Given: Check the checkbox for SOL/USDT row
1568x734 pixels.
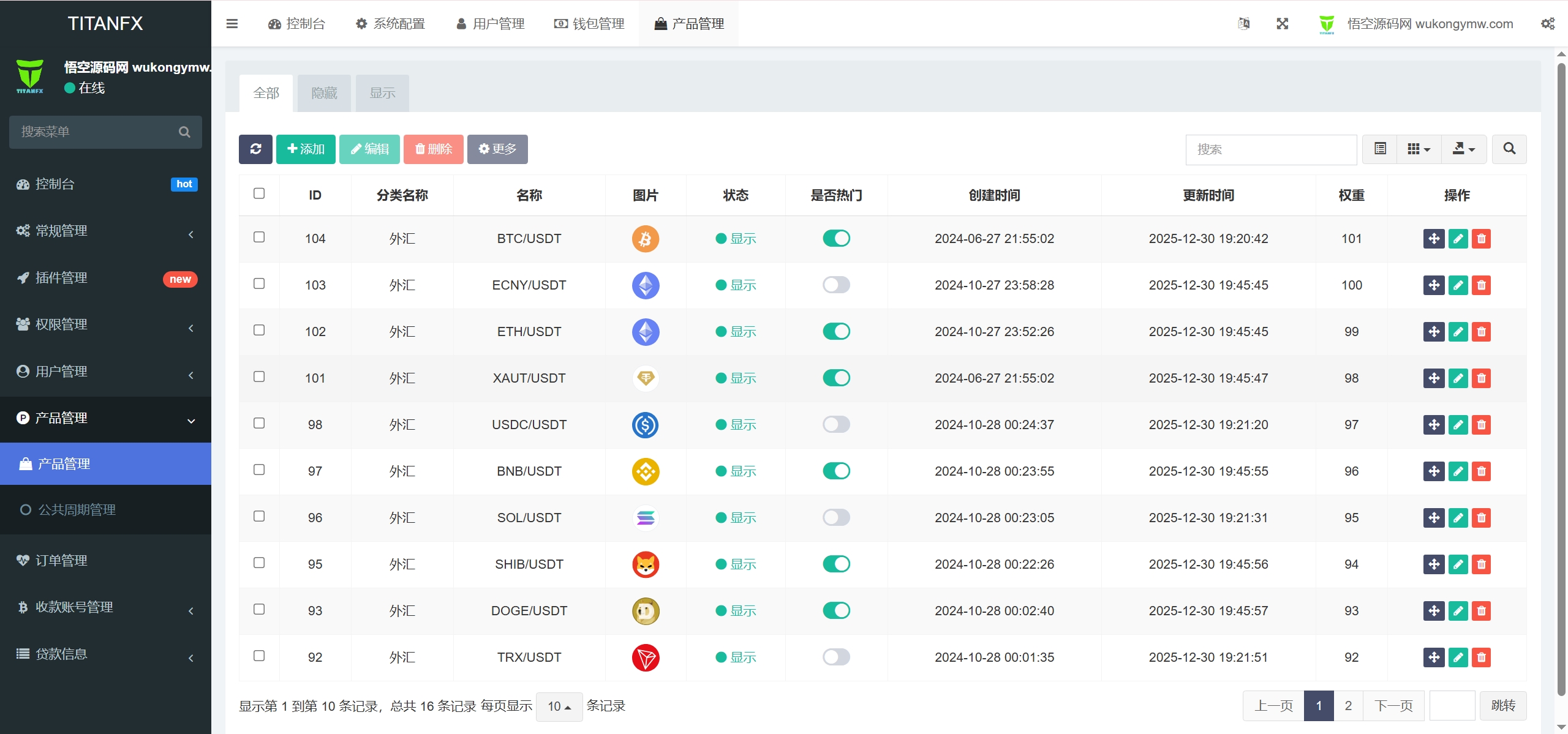Looking at the screenshot, I should tap(259, 516).
